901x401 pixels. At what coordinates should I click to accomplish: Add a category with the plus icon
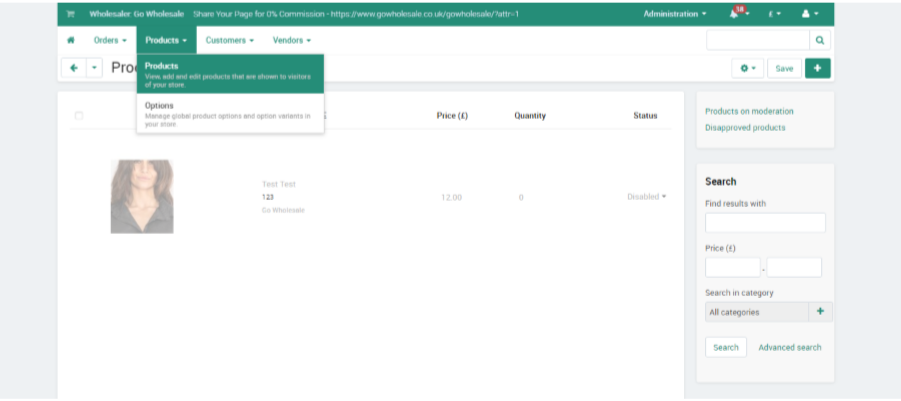[x=820, y=311]
